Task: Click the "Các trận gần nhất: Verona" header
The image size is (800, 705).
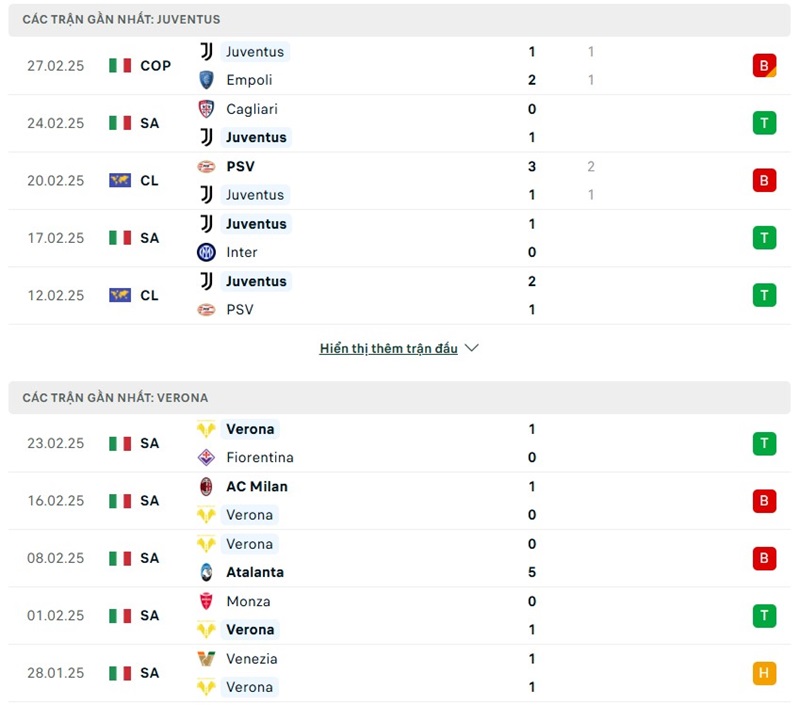Action: [x=116, y=397]
